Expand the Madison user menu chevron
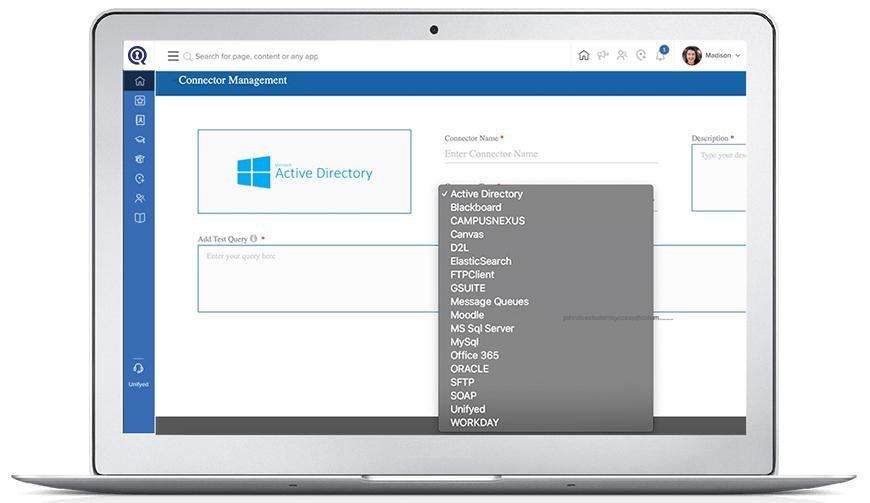 (x=737, y=55)
